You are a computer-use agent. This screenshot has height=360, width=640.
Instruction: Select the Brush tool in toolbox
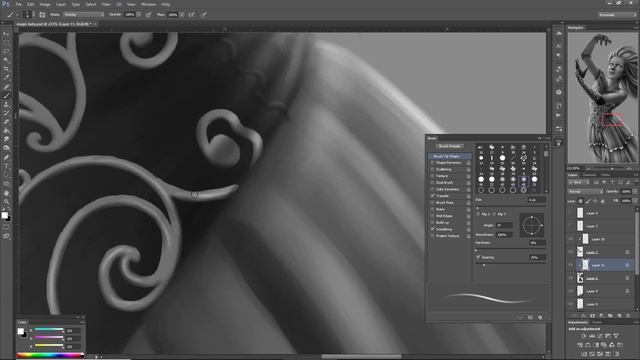click(x=6, y=96)
